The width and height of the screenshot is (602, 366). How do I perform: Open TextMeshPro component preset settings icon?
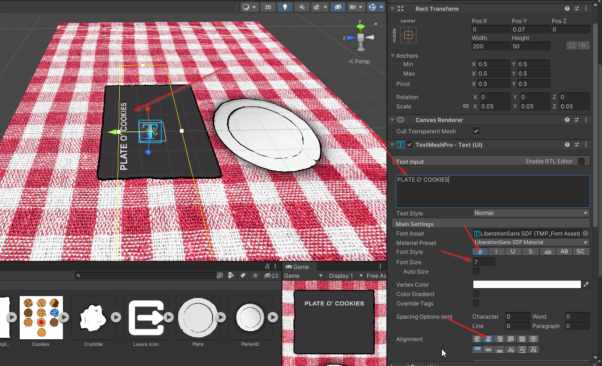pyautogui.click(x=577, y=145)
